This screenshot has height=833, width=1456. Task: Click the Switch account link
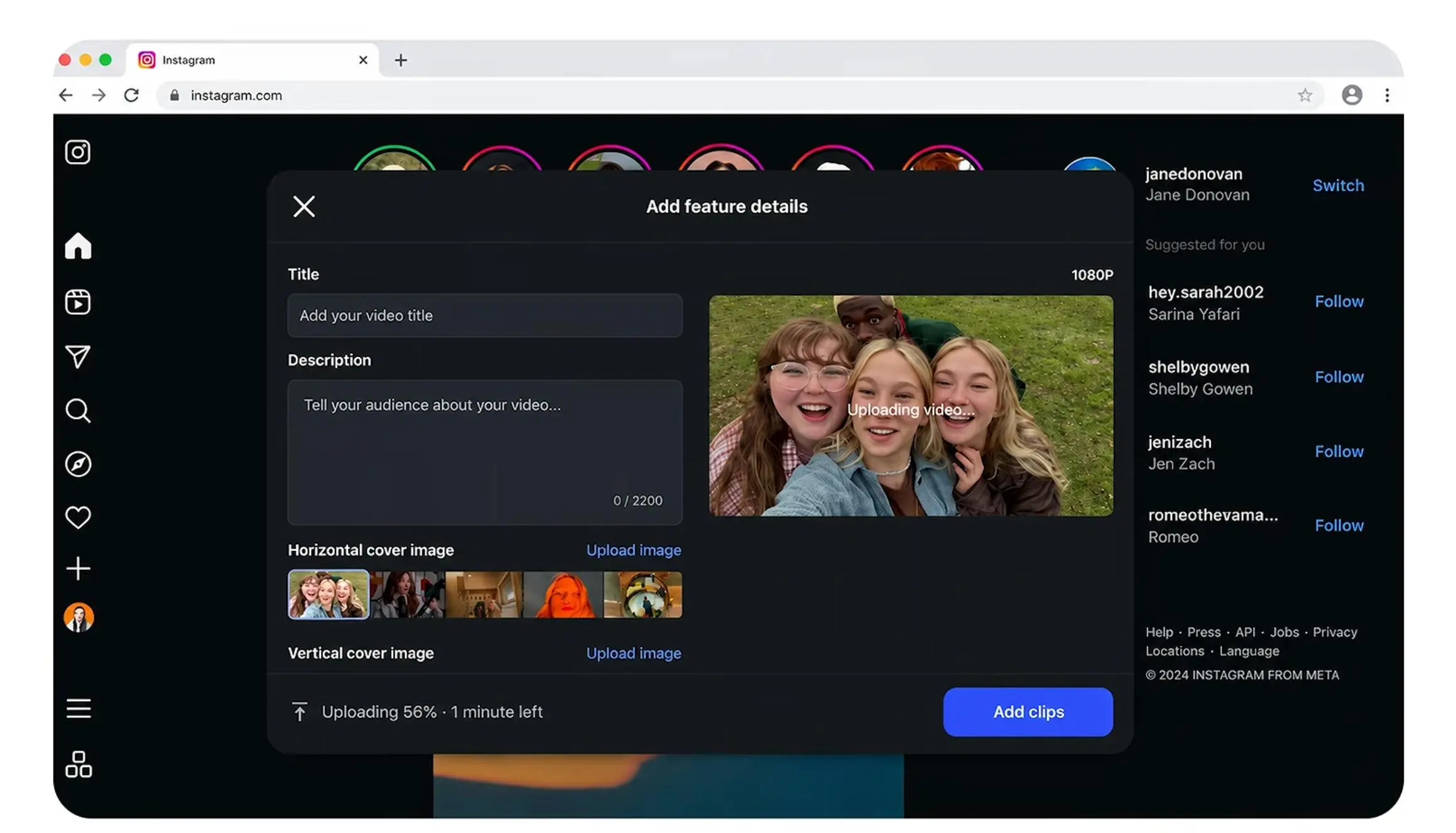tap(1338, 185)
